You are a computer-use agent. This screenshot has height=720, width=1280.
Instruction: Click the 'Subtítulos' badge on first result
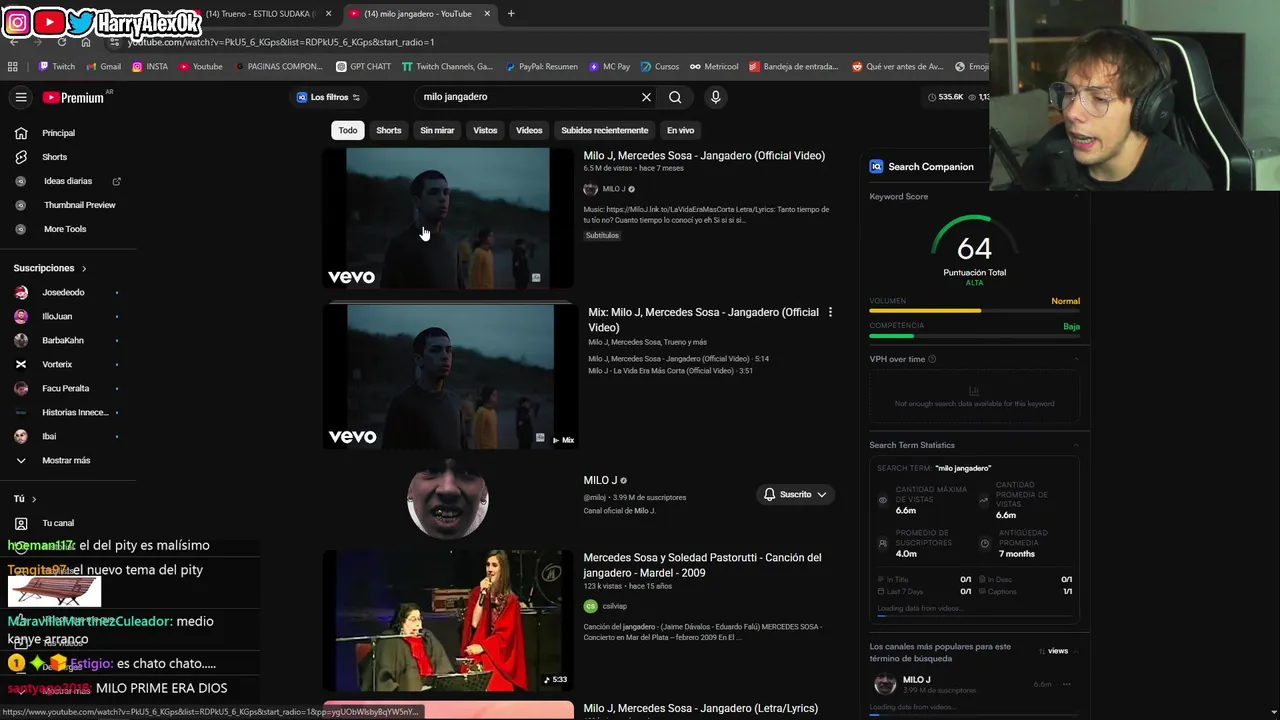coord(602,236)
